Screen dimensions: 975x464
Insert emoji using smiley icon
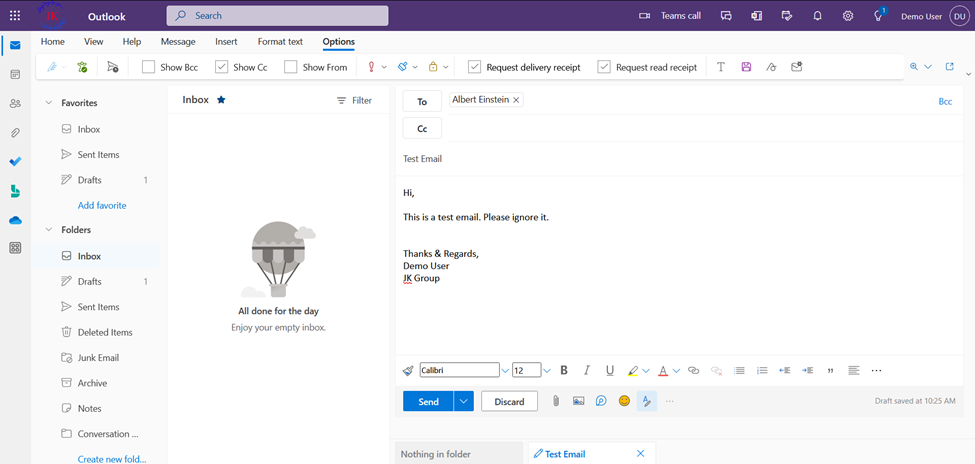coord(624,401)
